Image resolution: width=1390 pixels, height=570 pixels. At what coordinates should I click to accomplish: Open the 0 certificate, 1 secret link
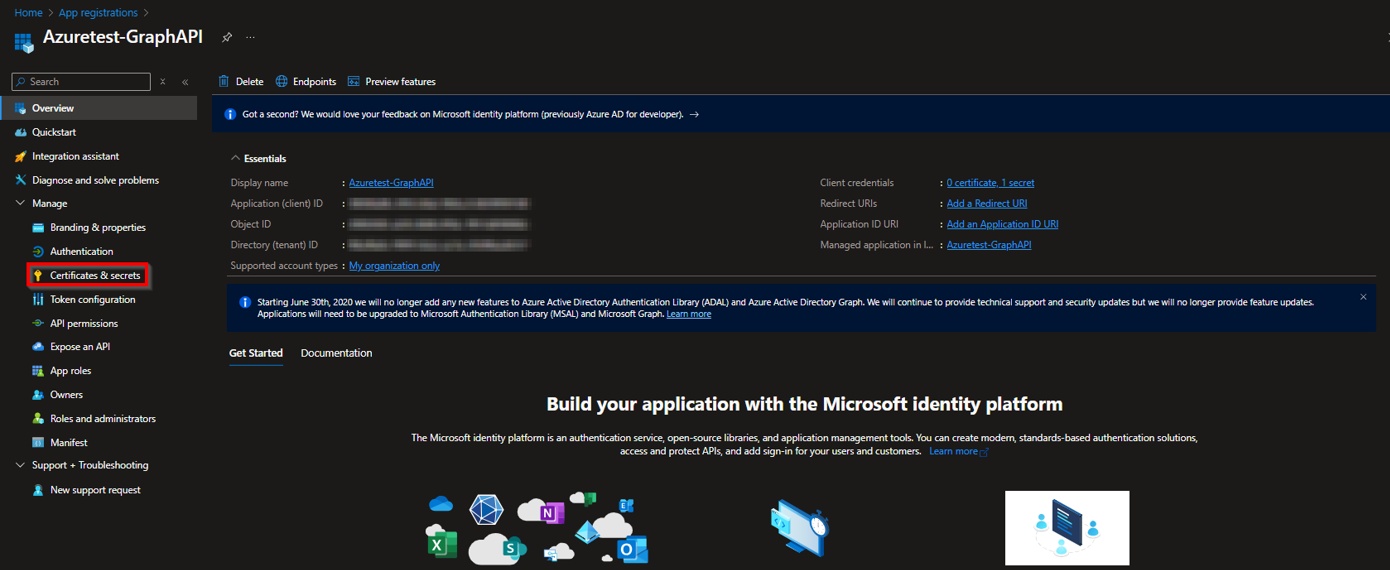click(991, 183)
